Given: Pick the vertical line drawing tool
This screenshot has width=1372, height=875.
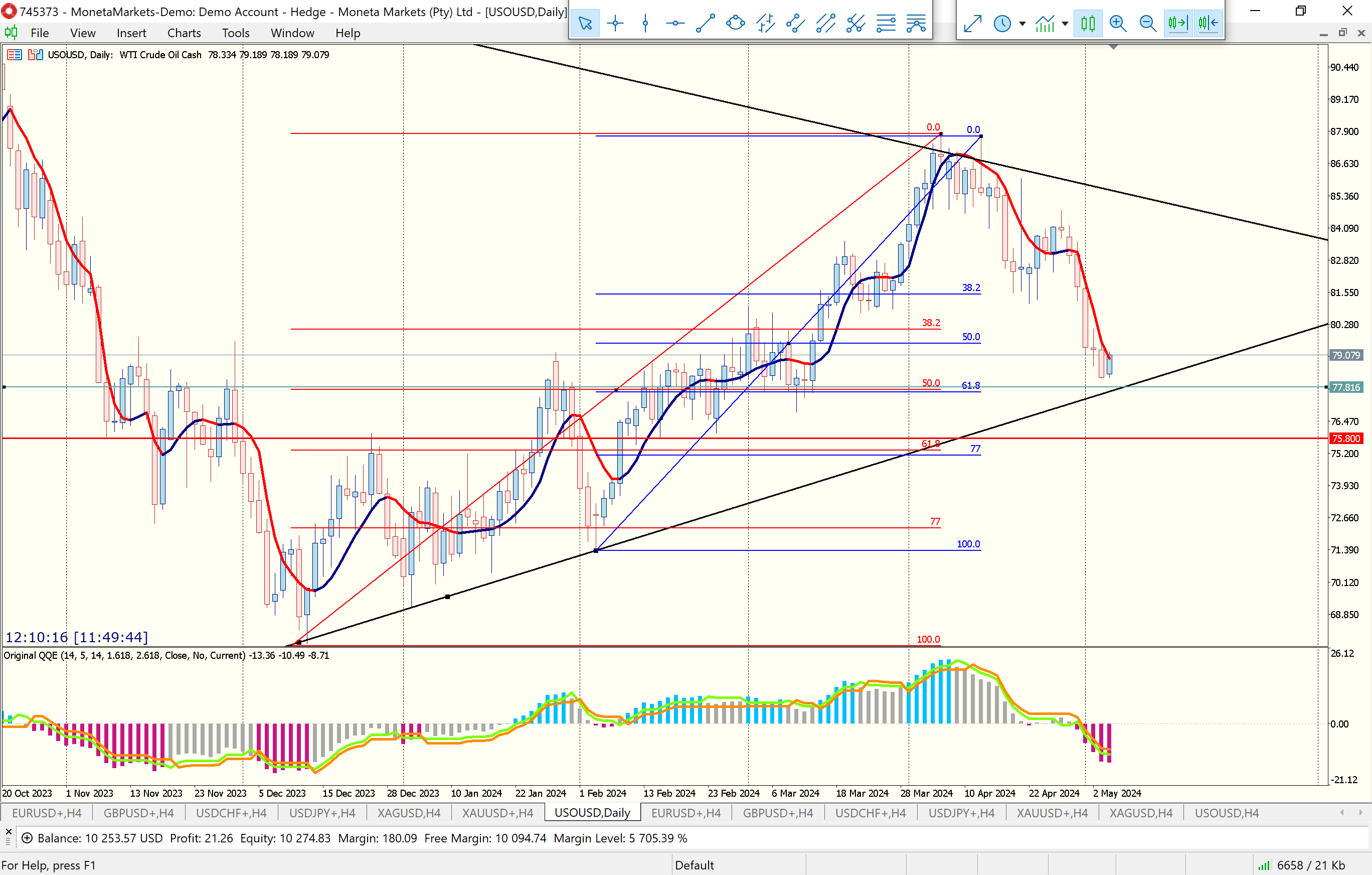Looking at the screenshot, I should (645, 24).
